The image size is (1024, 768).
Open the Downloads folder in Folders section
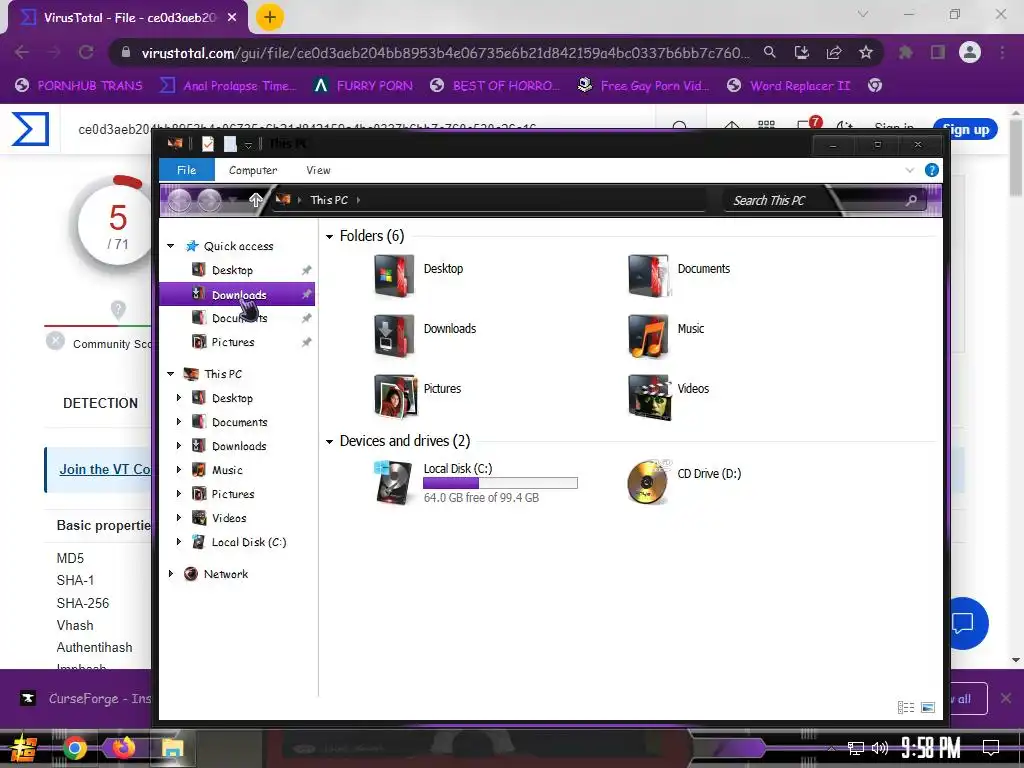click(x=394, y=336)
